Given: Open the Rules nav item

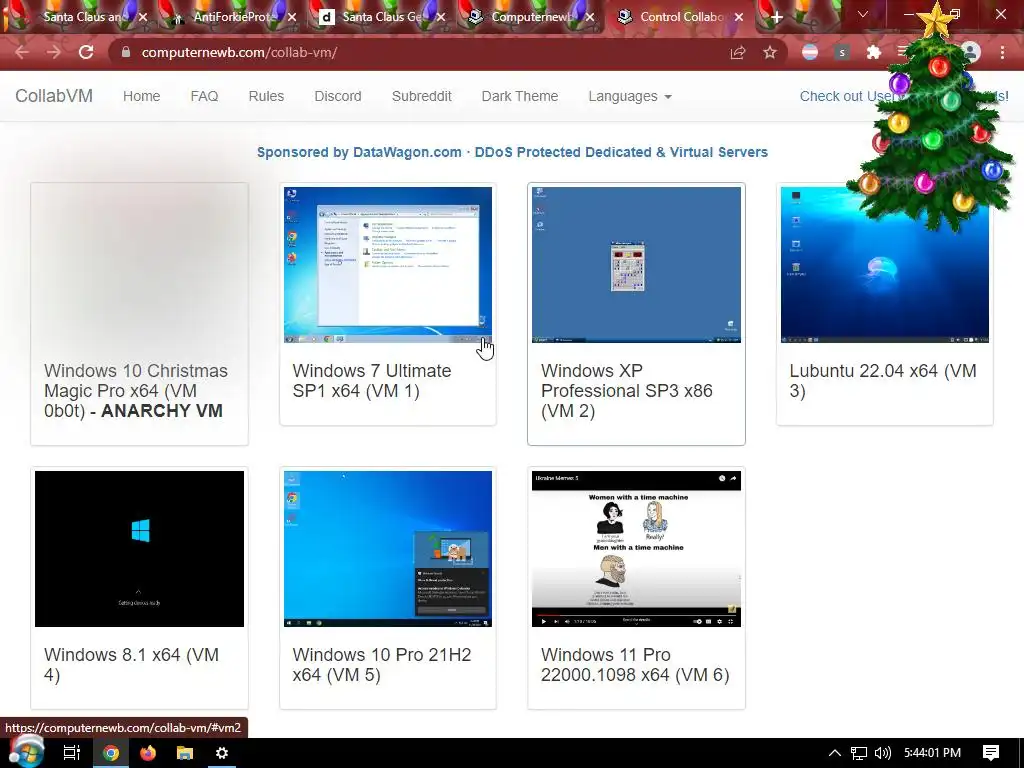Looking at the screenshot, I should [266, 96].
